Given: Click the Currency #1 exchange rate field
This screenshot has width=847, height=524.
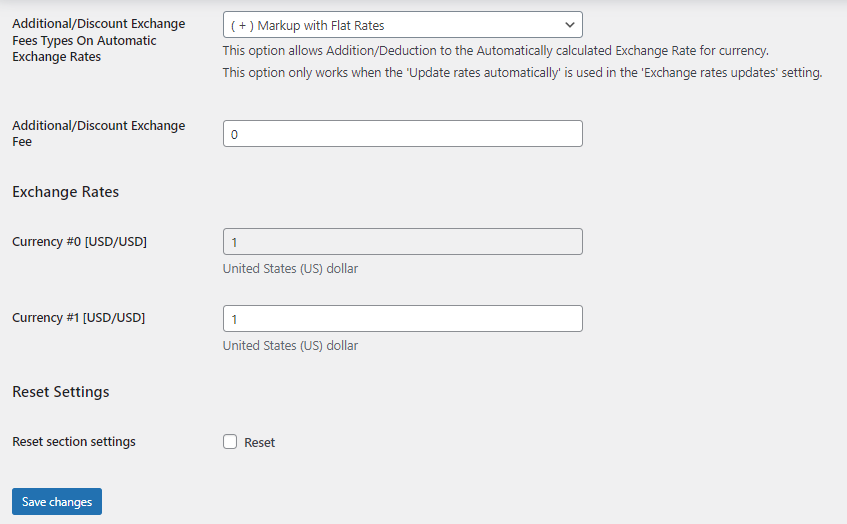Looking at the screenshot, I should click(402, 319).
